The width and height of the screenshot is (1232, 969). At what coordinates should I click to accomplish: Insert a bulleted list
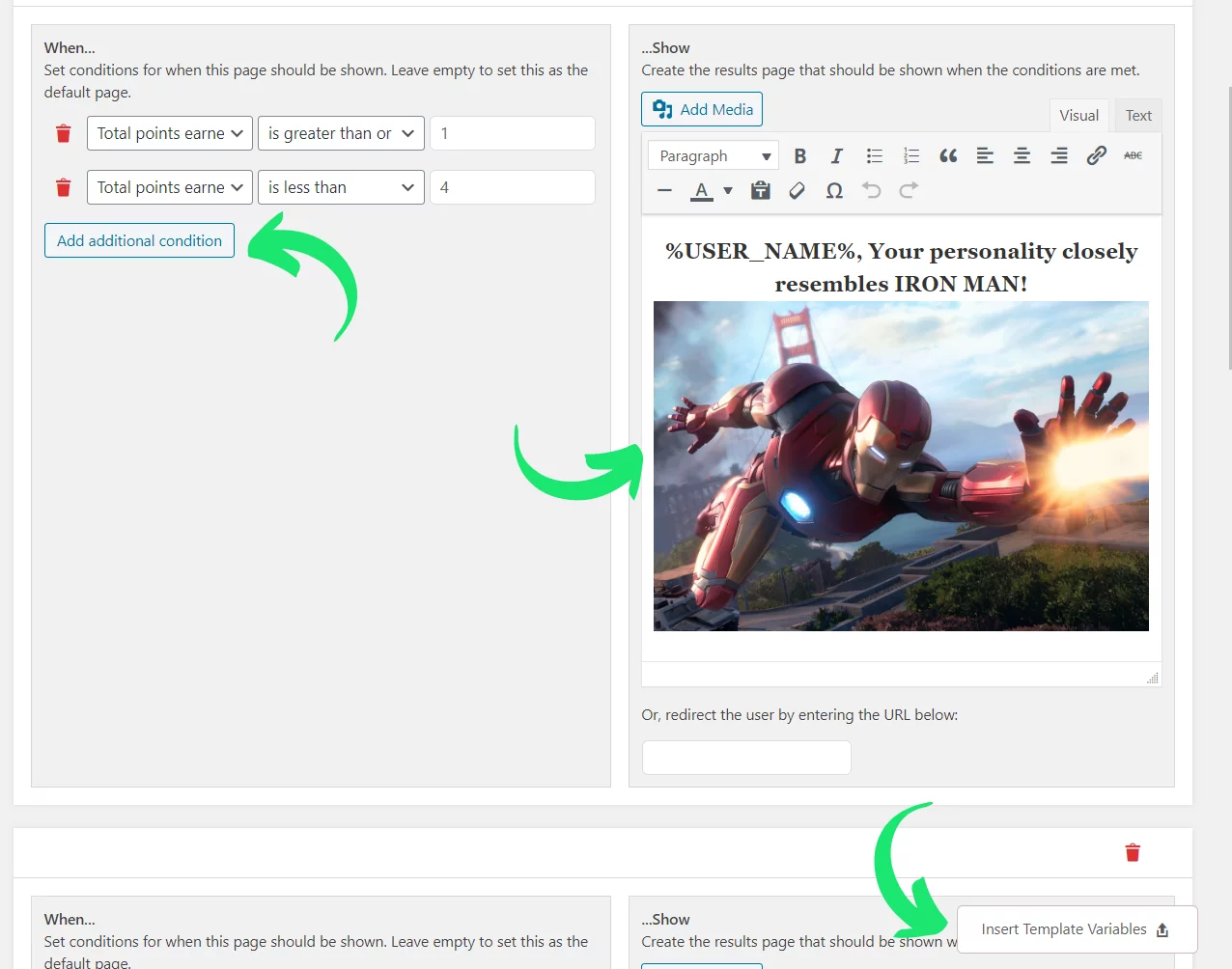coord(874,156)
